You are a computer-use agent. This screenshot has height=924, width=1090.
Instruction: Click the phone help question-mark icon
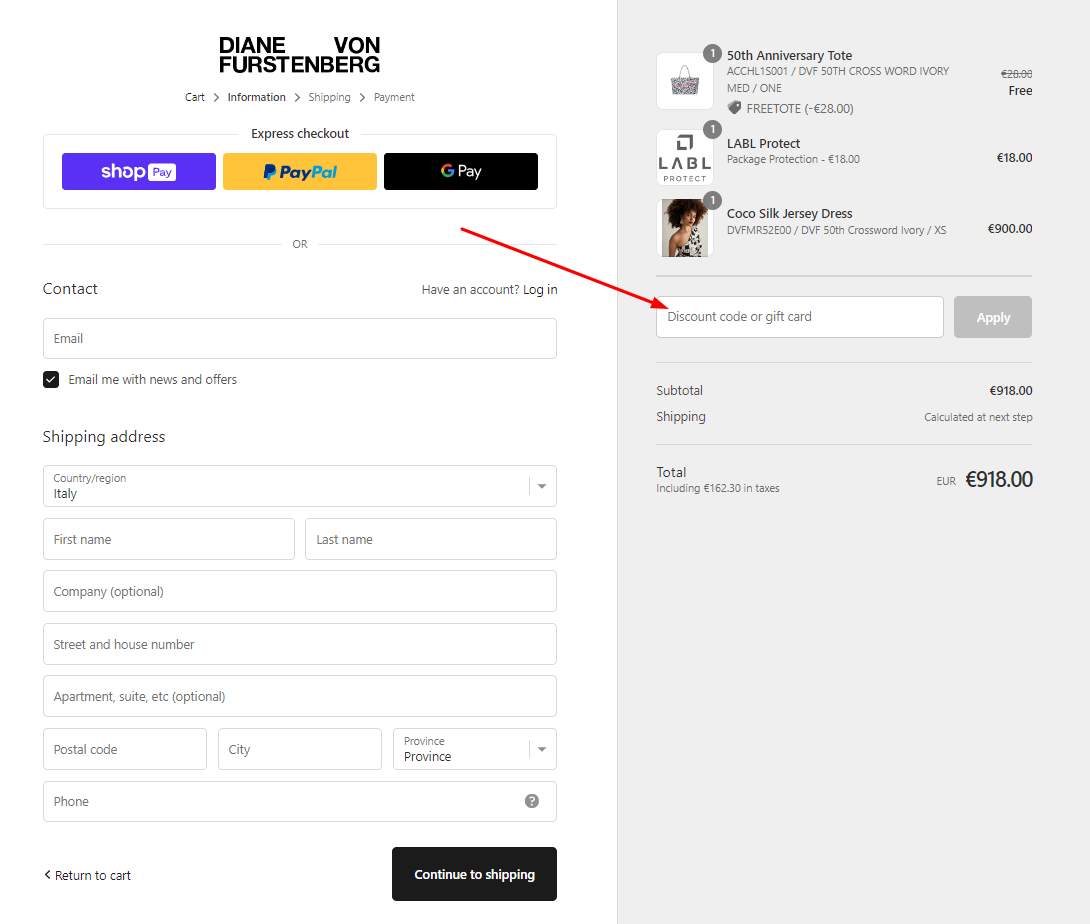[532, 802]
